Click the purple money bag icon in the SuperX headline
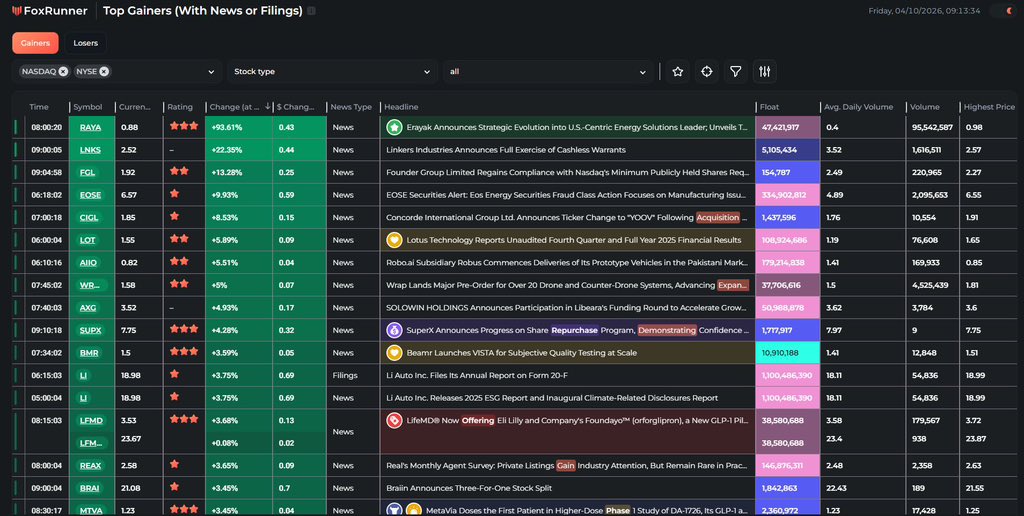This screenshot has height=516, width=1024. tap(394, 331)
